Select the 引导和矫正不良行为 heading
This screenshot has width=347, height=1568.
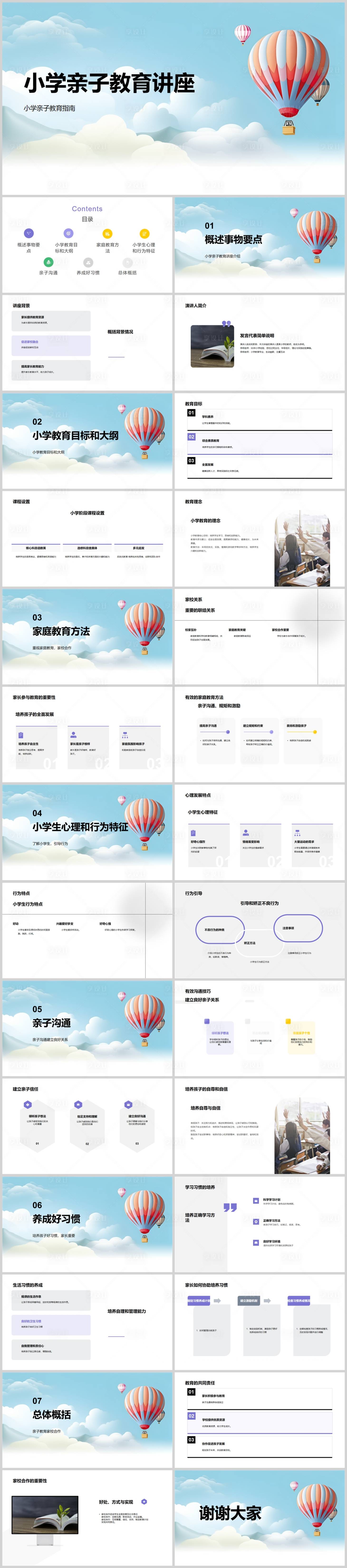tap(259, 903)
